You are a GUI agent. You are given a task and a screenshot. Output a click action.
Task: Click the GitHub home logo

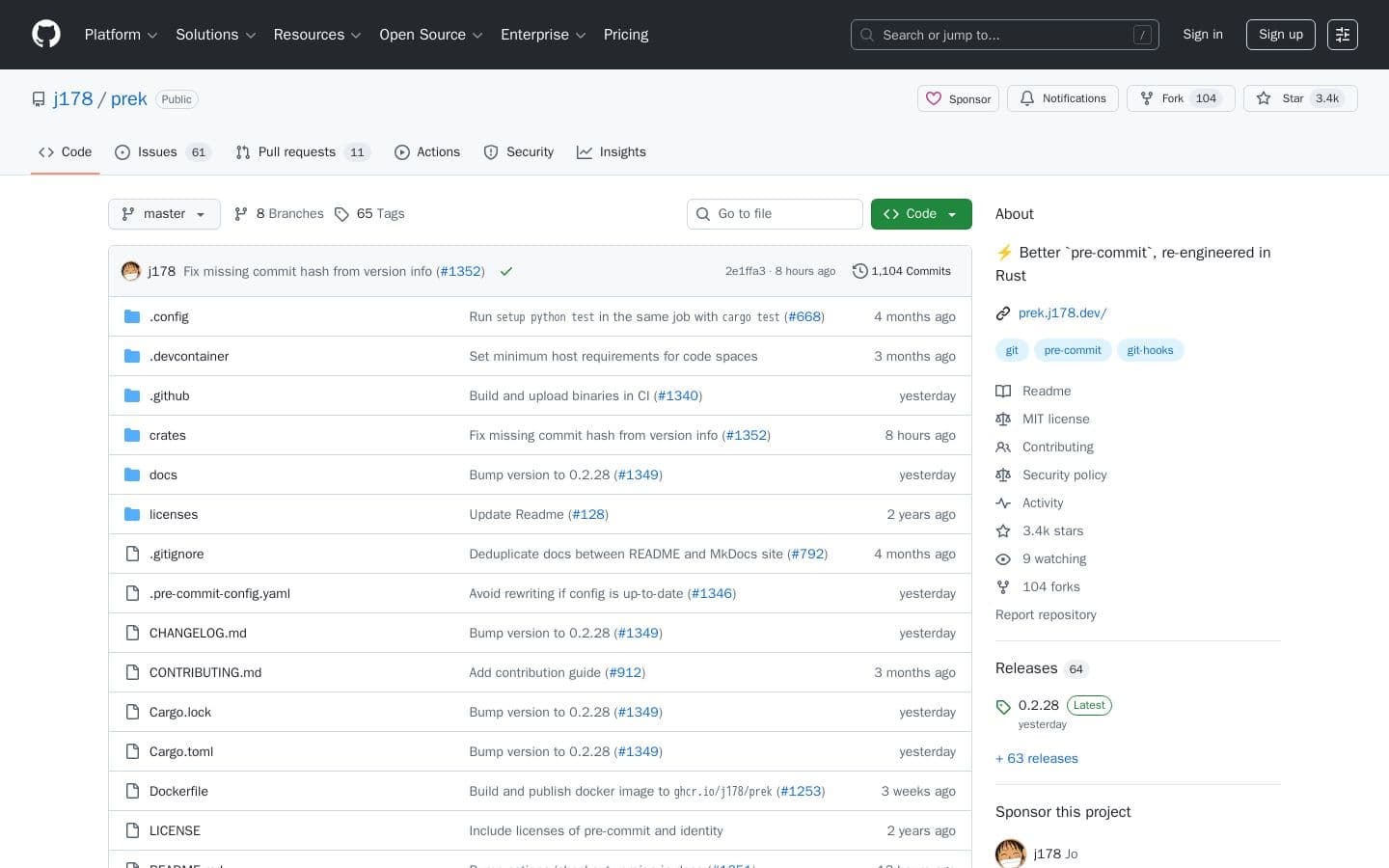(46, 34)
